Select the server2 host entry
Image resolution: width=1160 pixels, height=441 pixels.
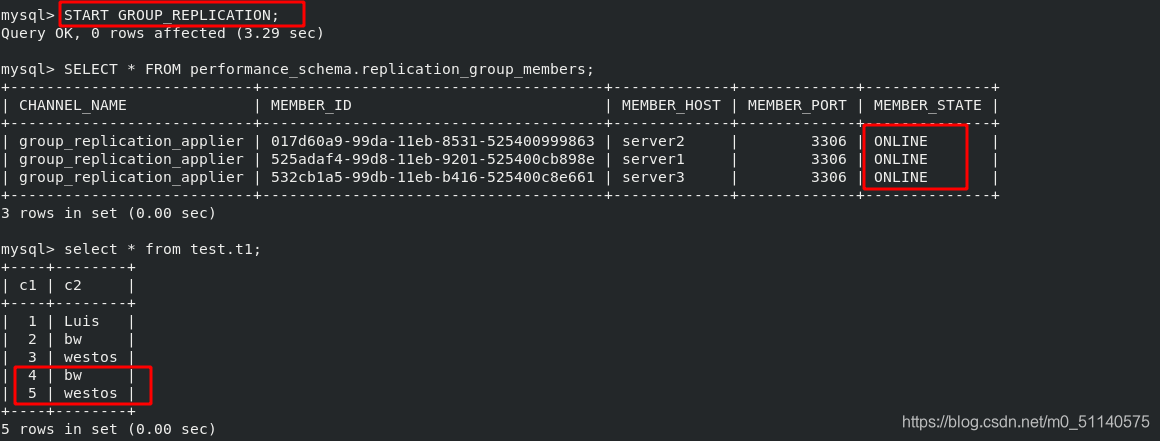(x=652, y=141)
